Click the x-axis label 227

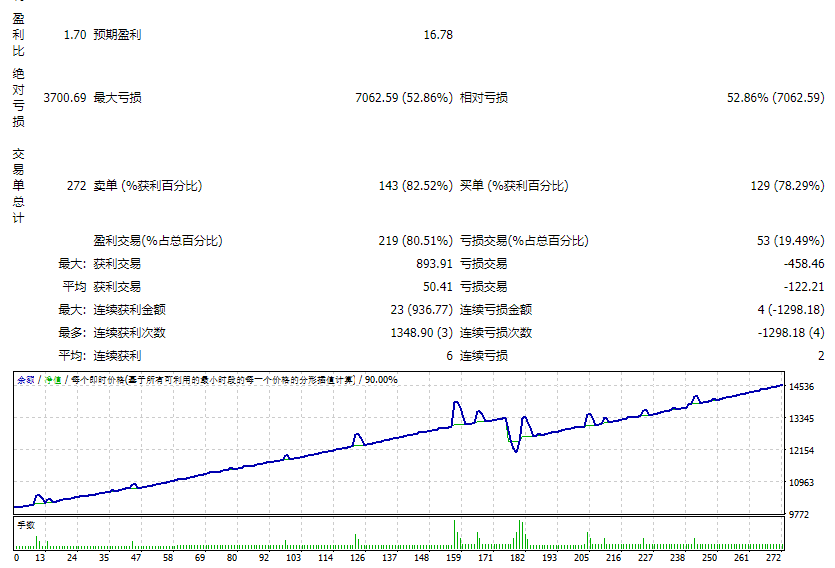[x=645, y=558]
